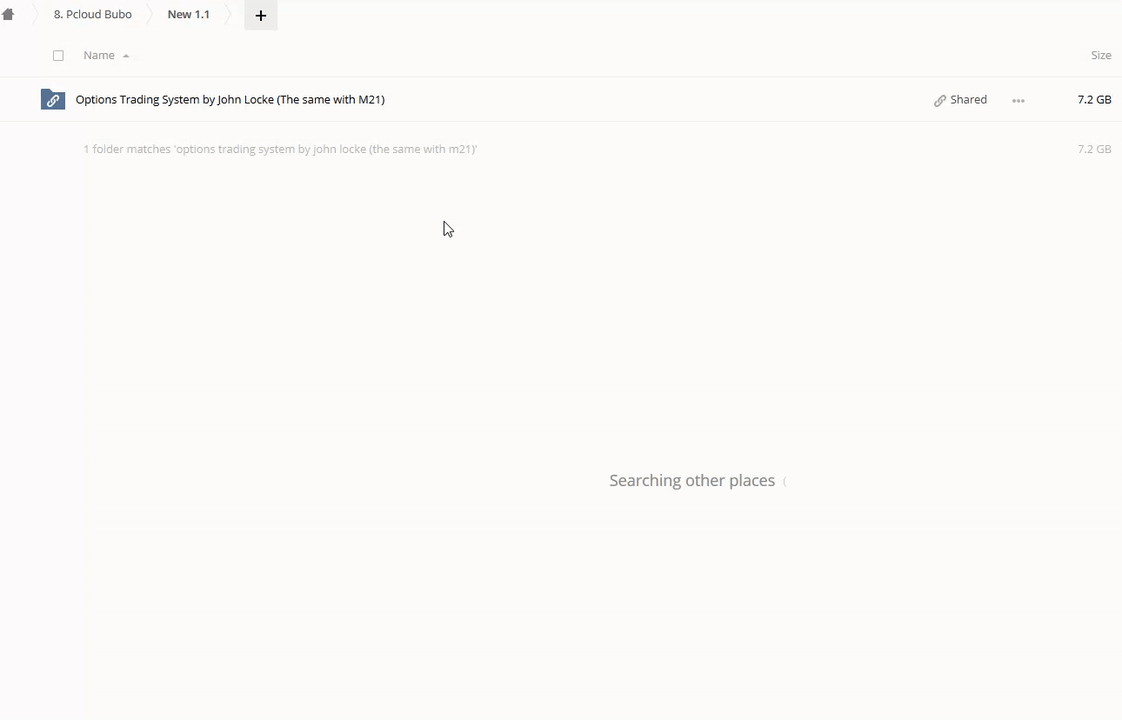Click the greyed 7.2 GB total in summary row
The image size is (1122, 720).
coord(1094,149)
